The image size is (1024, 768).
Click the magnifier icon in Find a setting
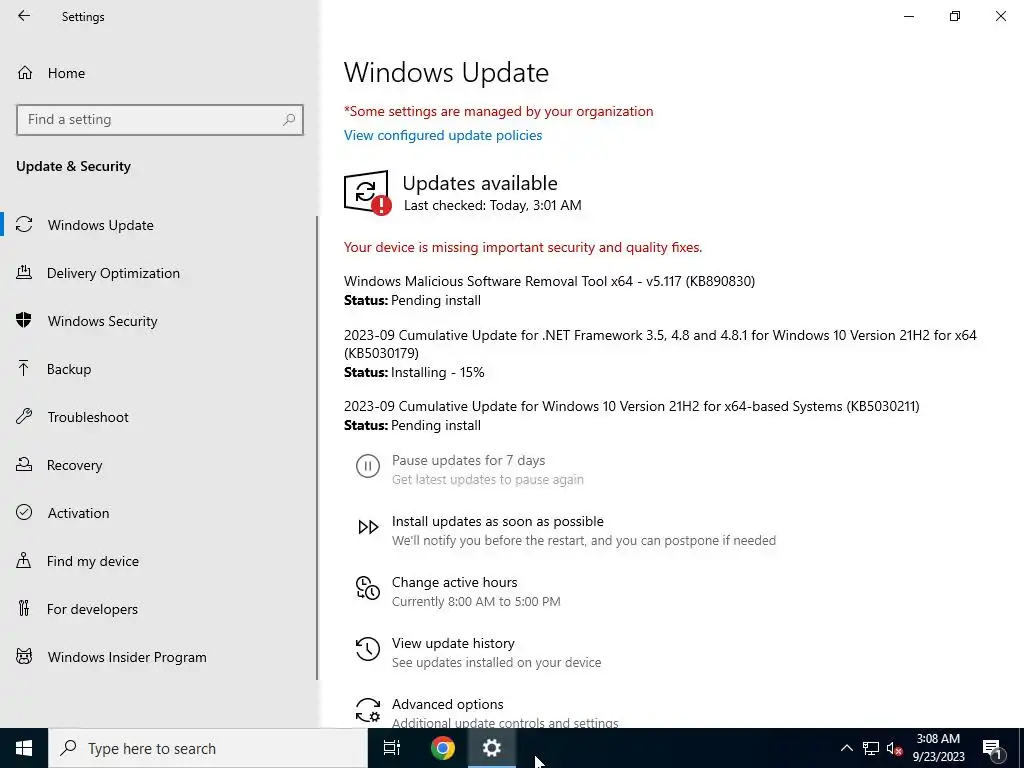(x=289, y=120)
